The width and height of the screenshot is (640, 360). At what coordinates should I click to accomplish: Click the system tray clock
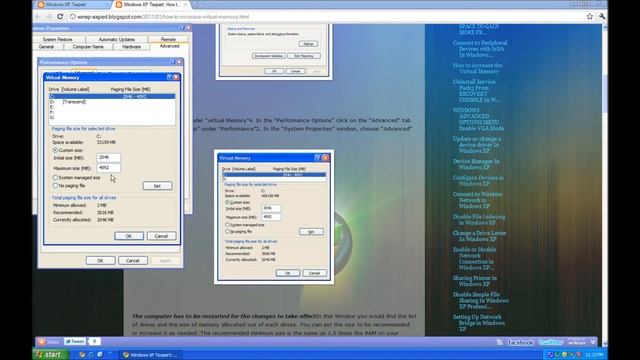pos(594,355)
